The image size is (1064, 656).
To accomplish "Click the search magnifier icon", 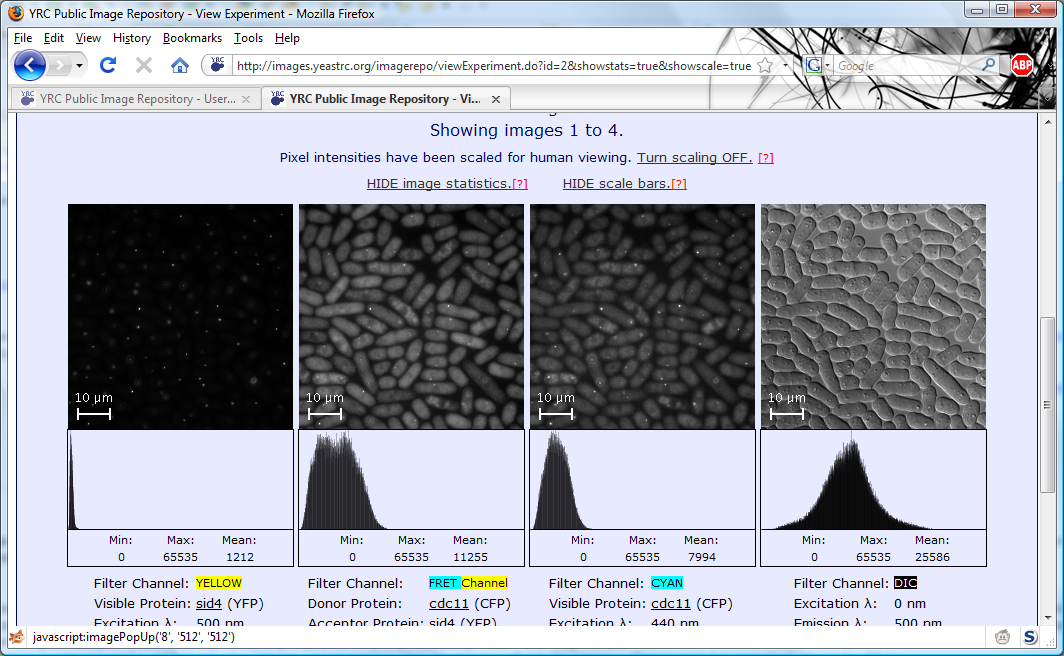I will (988, 66).
